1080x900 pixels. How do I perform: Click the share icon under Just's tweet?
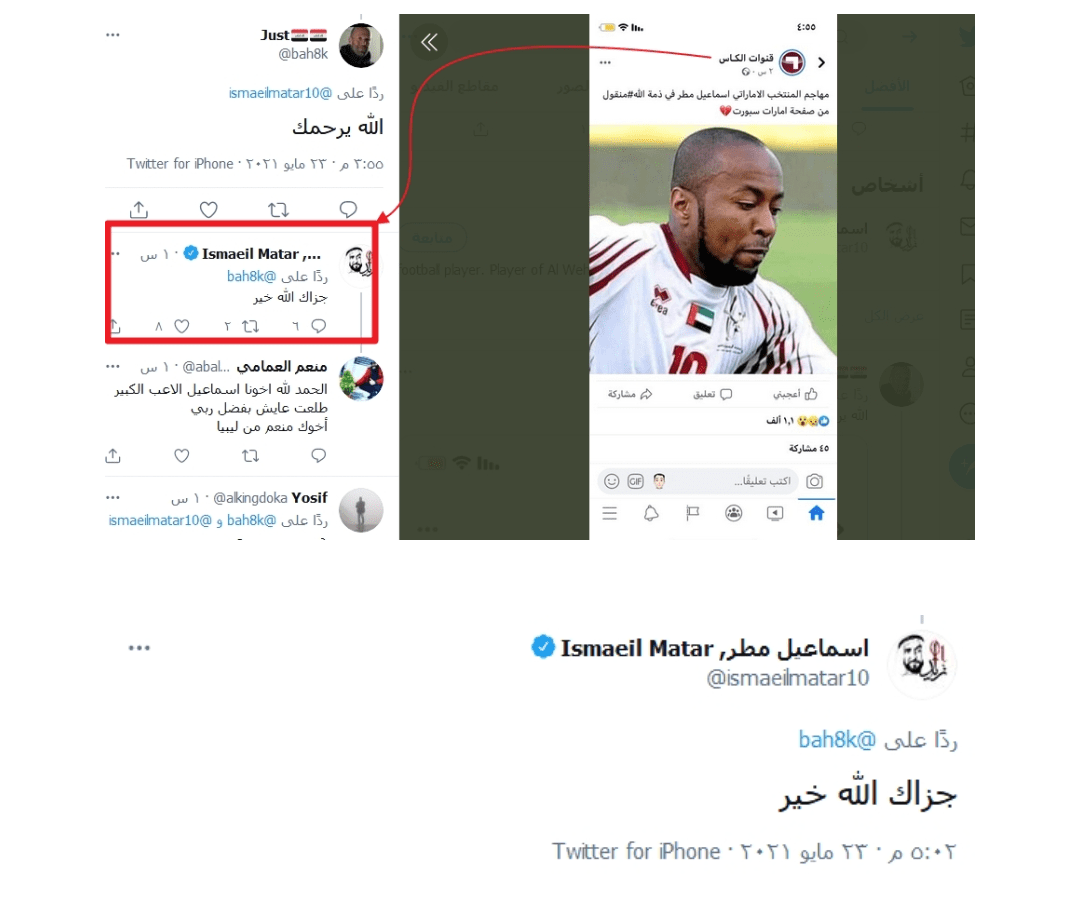coord(139,209)
